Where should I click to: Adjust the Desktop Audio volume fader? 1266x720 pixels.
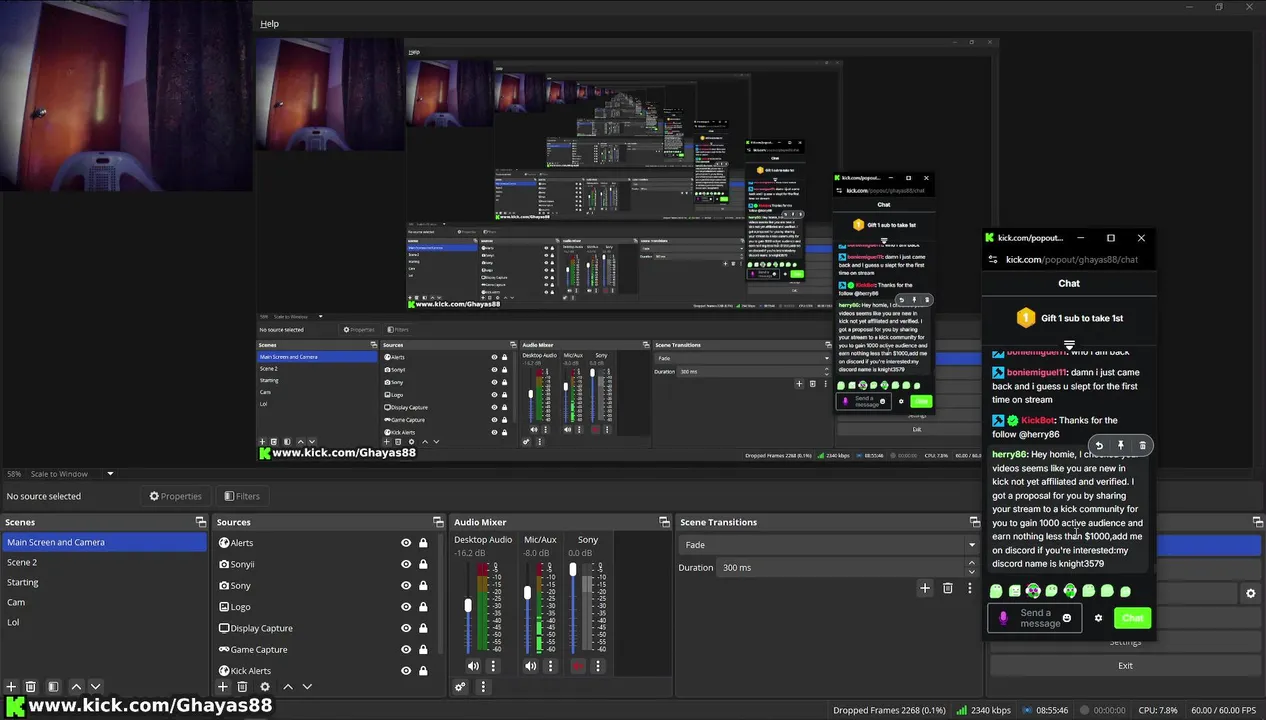coord(468,606)
